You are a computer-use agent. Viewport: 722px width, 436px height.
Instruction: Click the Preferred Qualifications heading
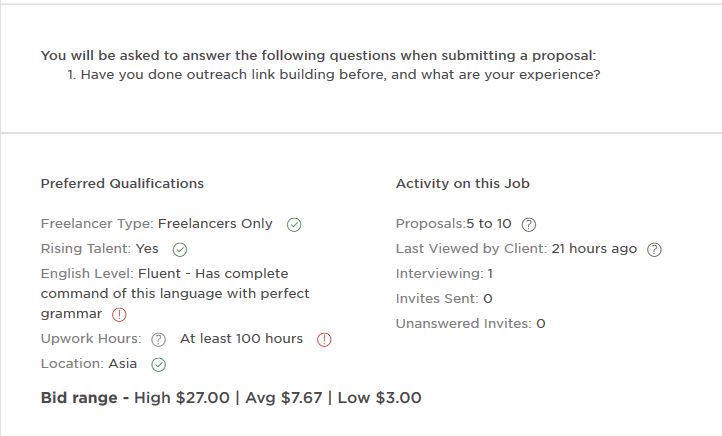click(122, 184)
